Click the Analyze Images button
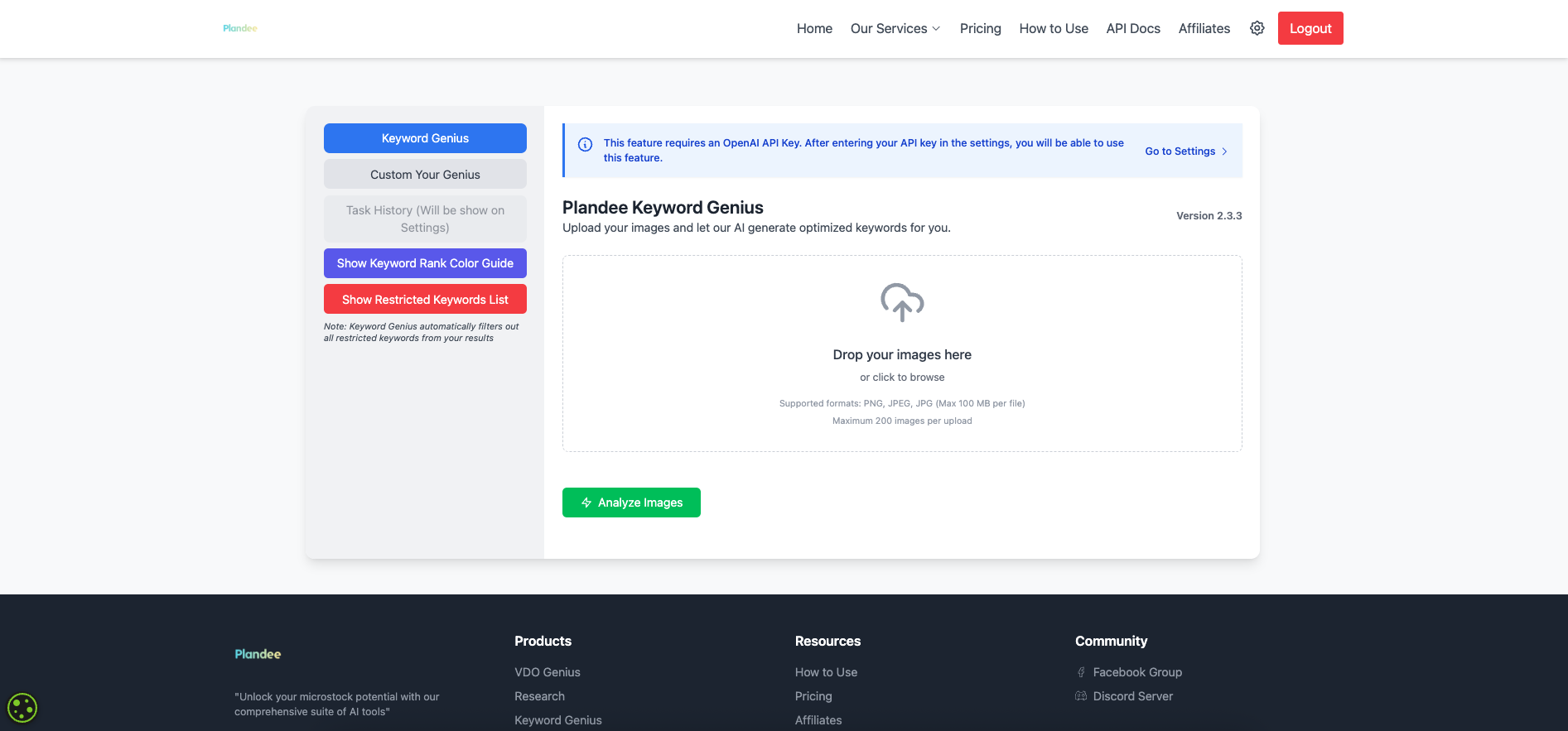This screenshot has width=1568, height=731. [631, 503]
